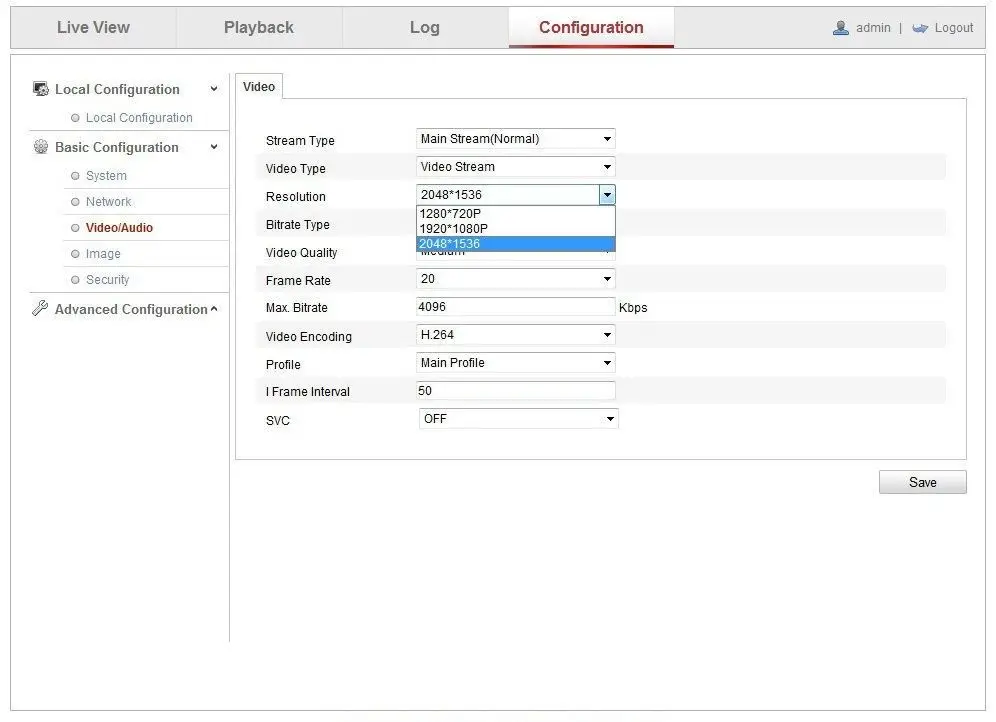Open the Security settings link

(107, 280)
